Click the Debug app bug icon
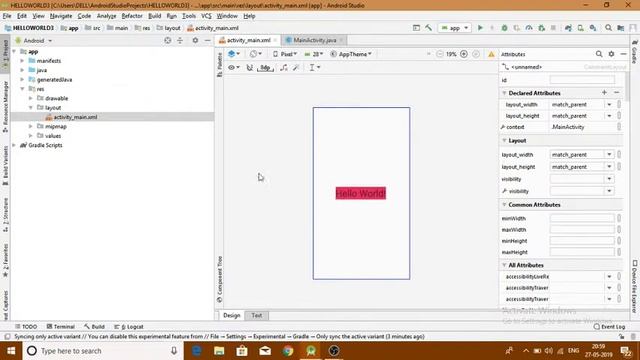Viewport: 640px width, 360px height. pyautogui.click(x=504, y=28)
